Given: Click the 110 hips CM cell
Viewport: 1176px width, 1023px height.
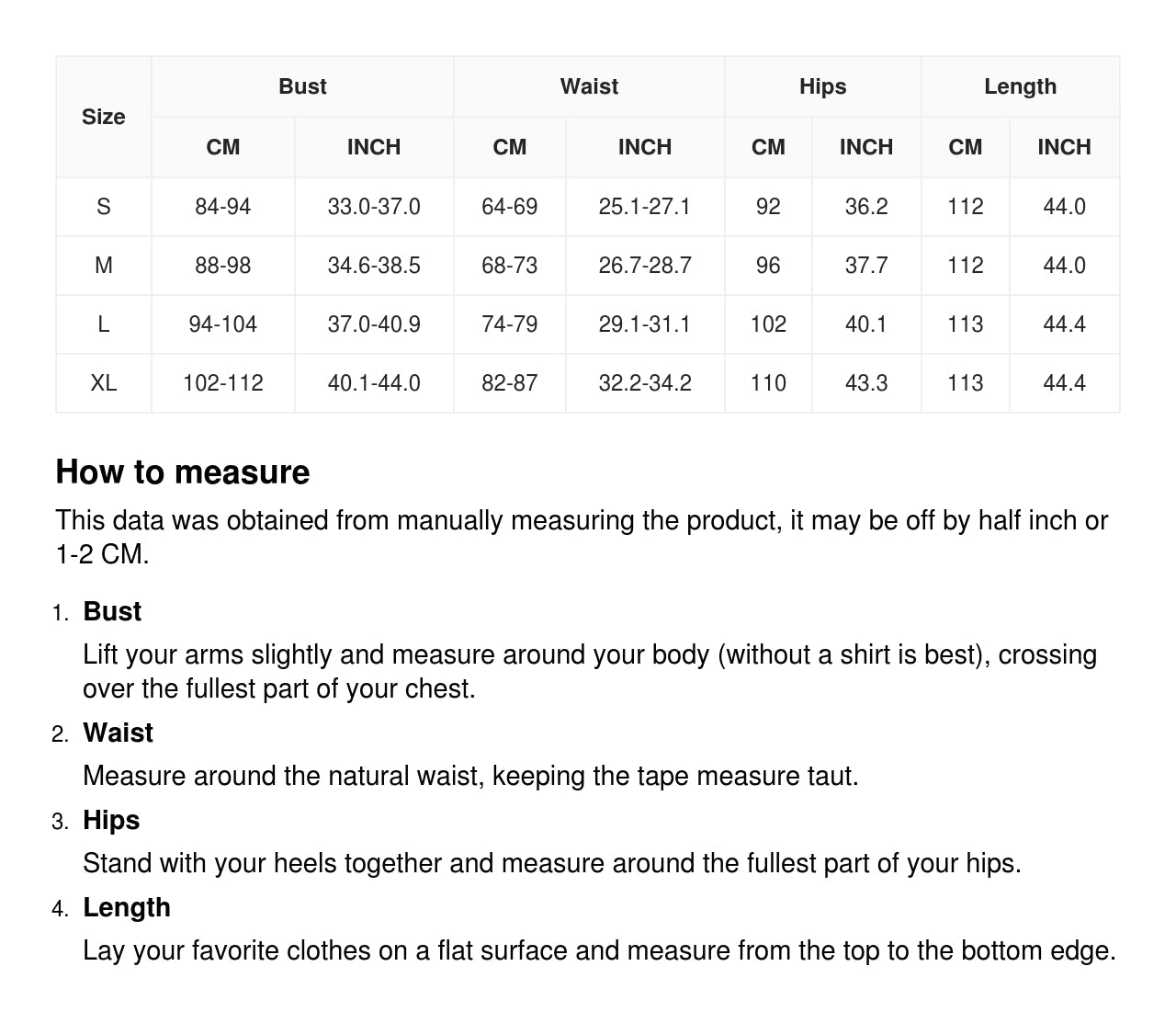Looking at the screenshot, I should 768,383.
